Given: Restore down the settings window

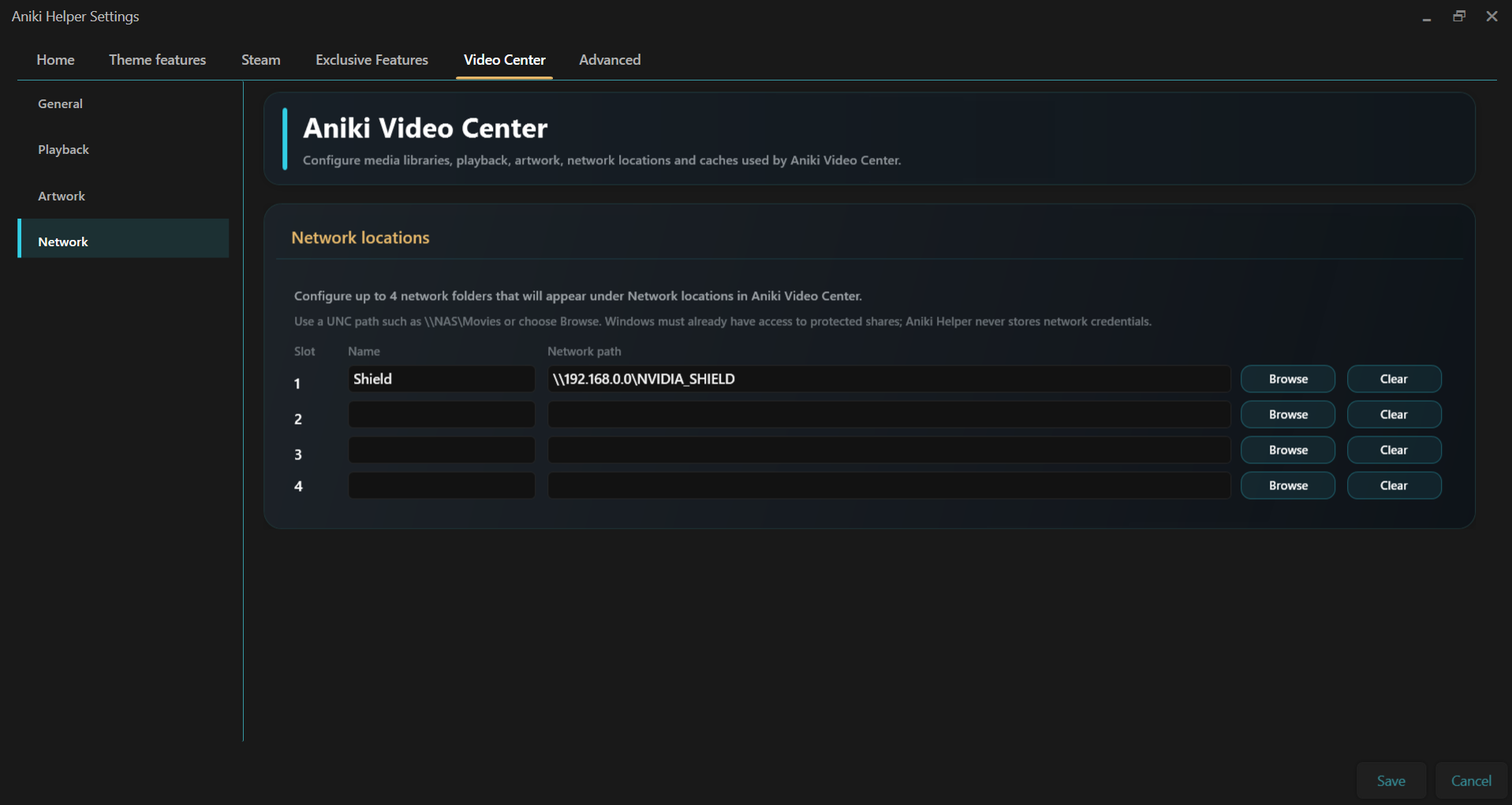Looking at the screenshot, I should click(x=1459, y=17).
